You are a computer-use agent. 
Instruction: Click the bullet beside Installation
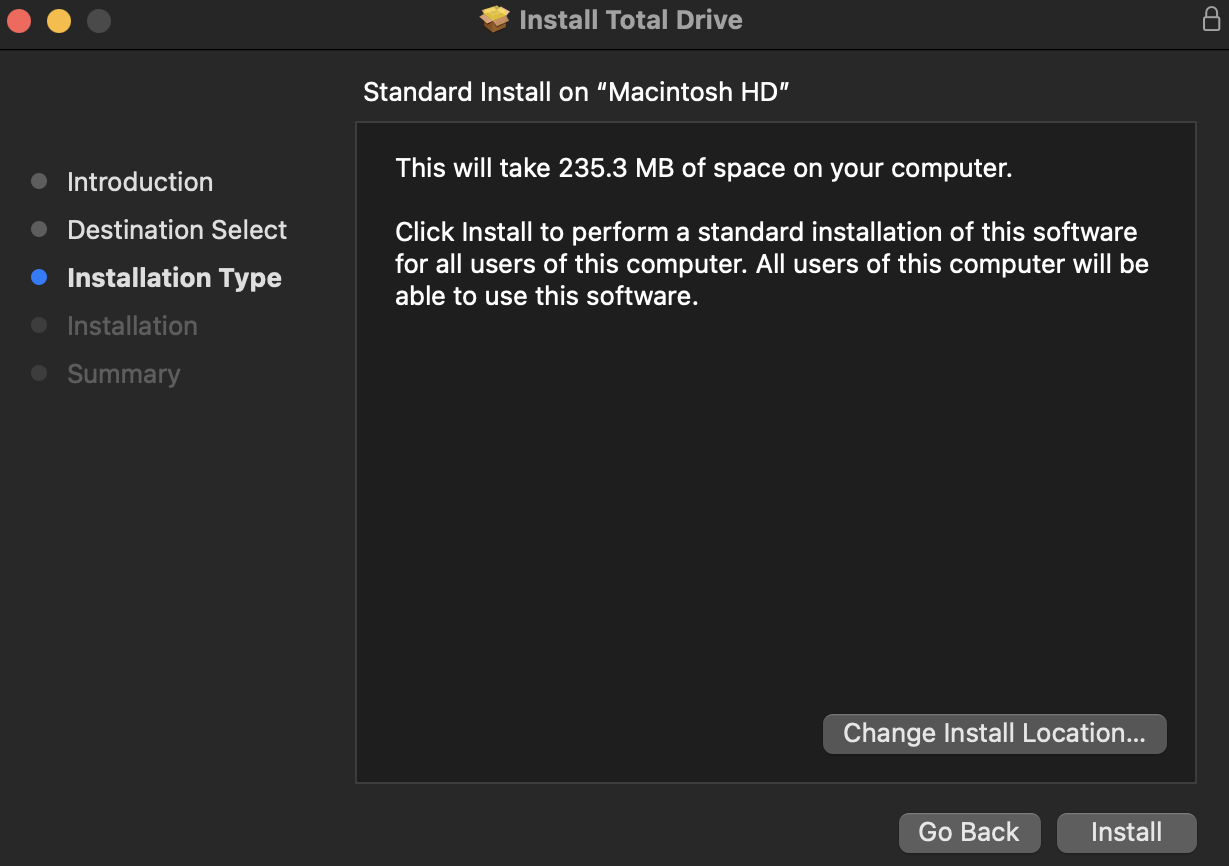[39, 326]
